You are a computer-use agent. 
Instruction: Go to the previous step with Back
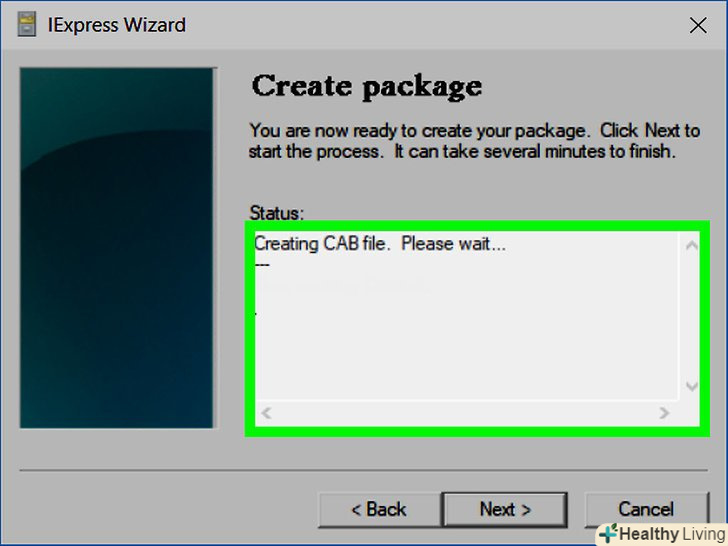pyautogui.click(x=379, y=509)
